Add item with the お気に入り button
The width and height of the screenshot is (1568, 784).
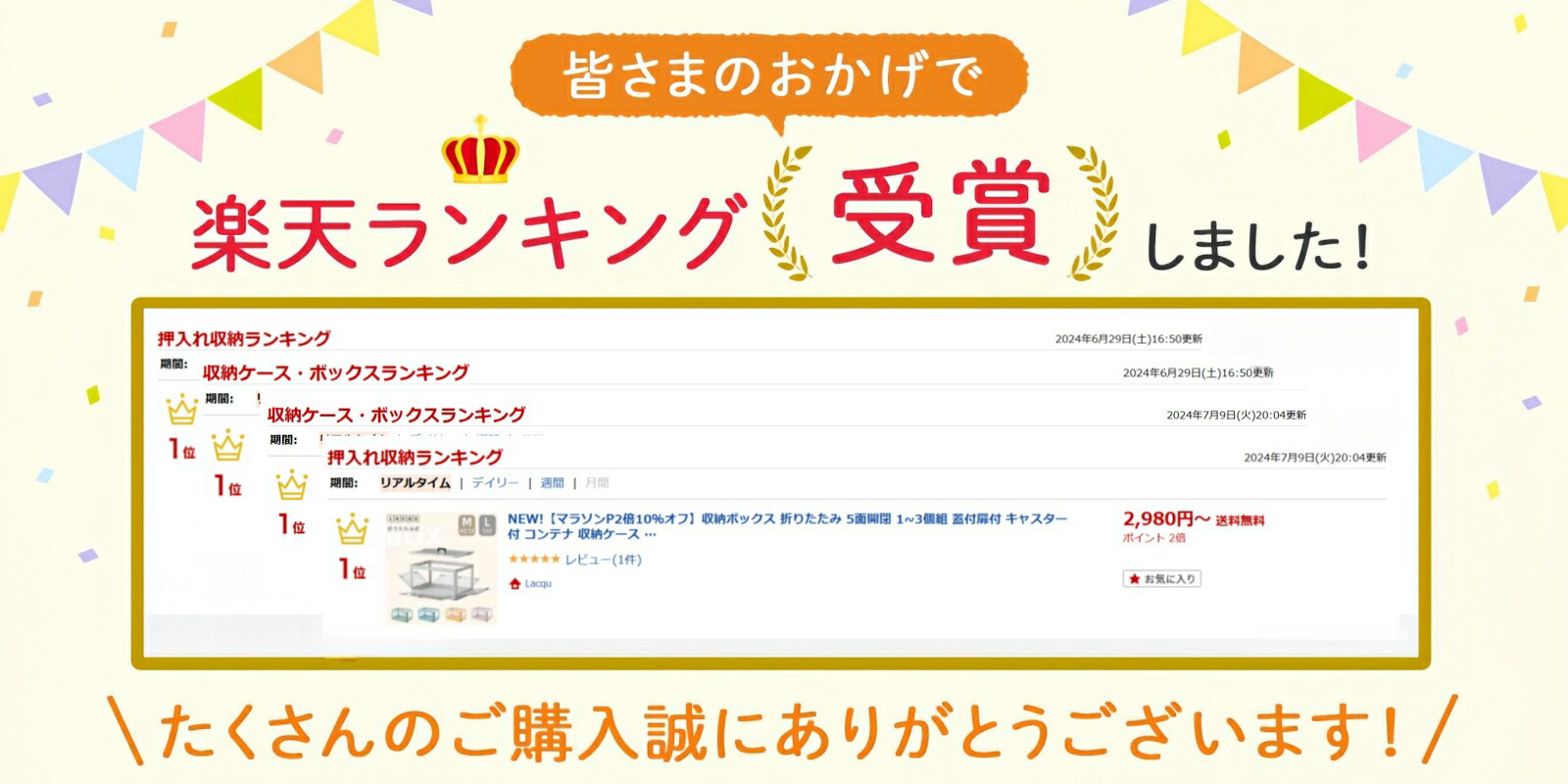coord(1161,578)
